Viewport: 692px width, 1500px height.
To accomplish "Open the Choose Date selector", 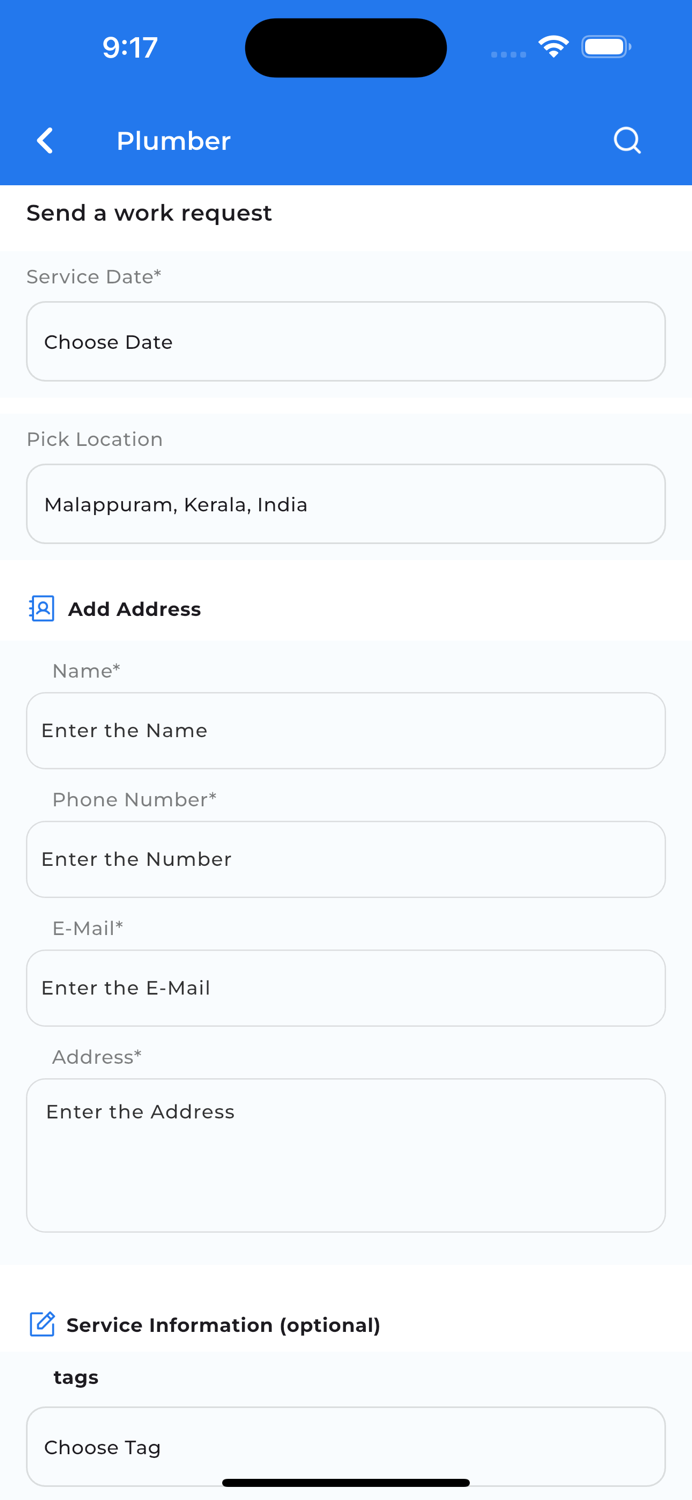I will pos(346,341).
